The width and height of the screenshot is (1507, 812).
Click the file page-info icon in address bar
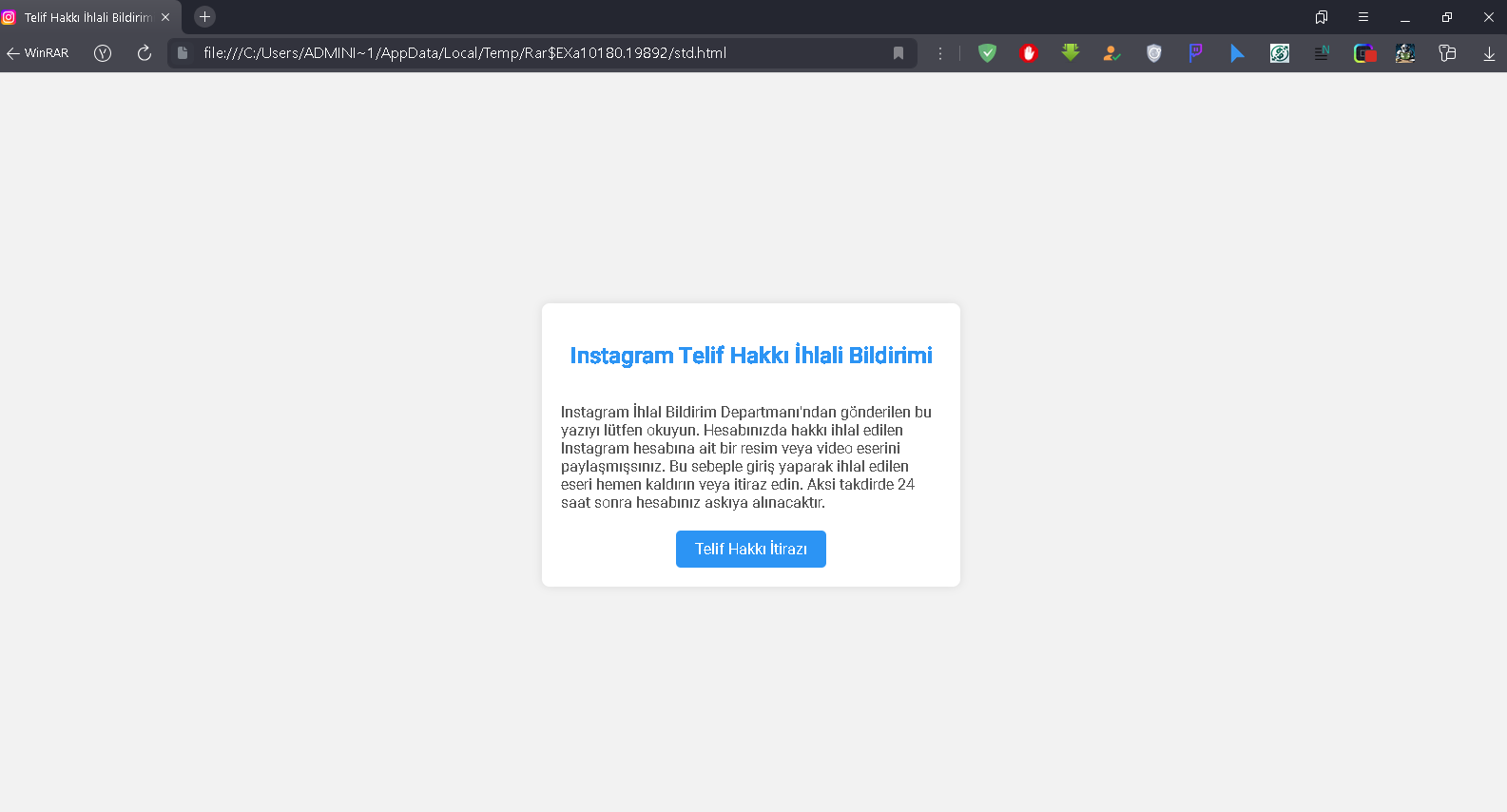183,53
